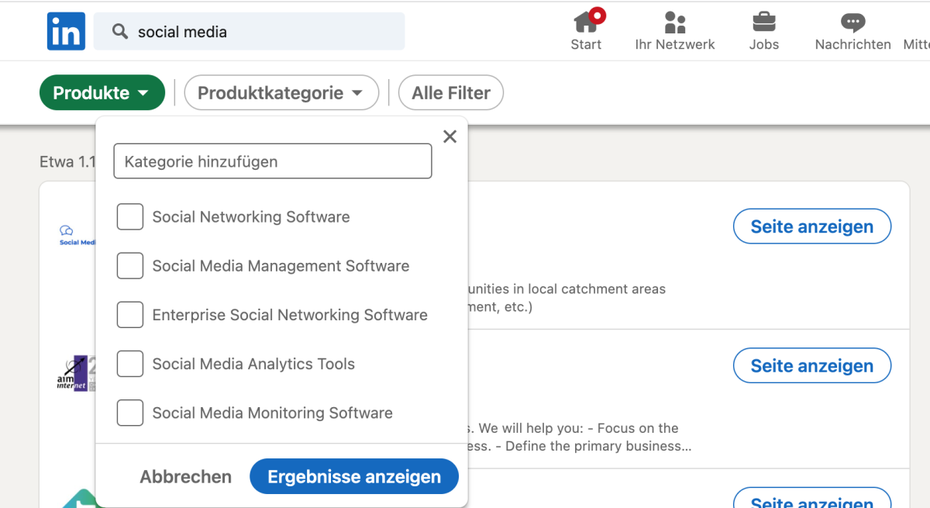Click Seite anzeigen for aim internet result
This screenshot has height=508, width=930.
click(x=812, y=366)
